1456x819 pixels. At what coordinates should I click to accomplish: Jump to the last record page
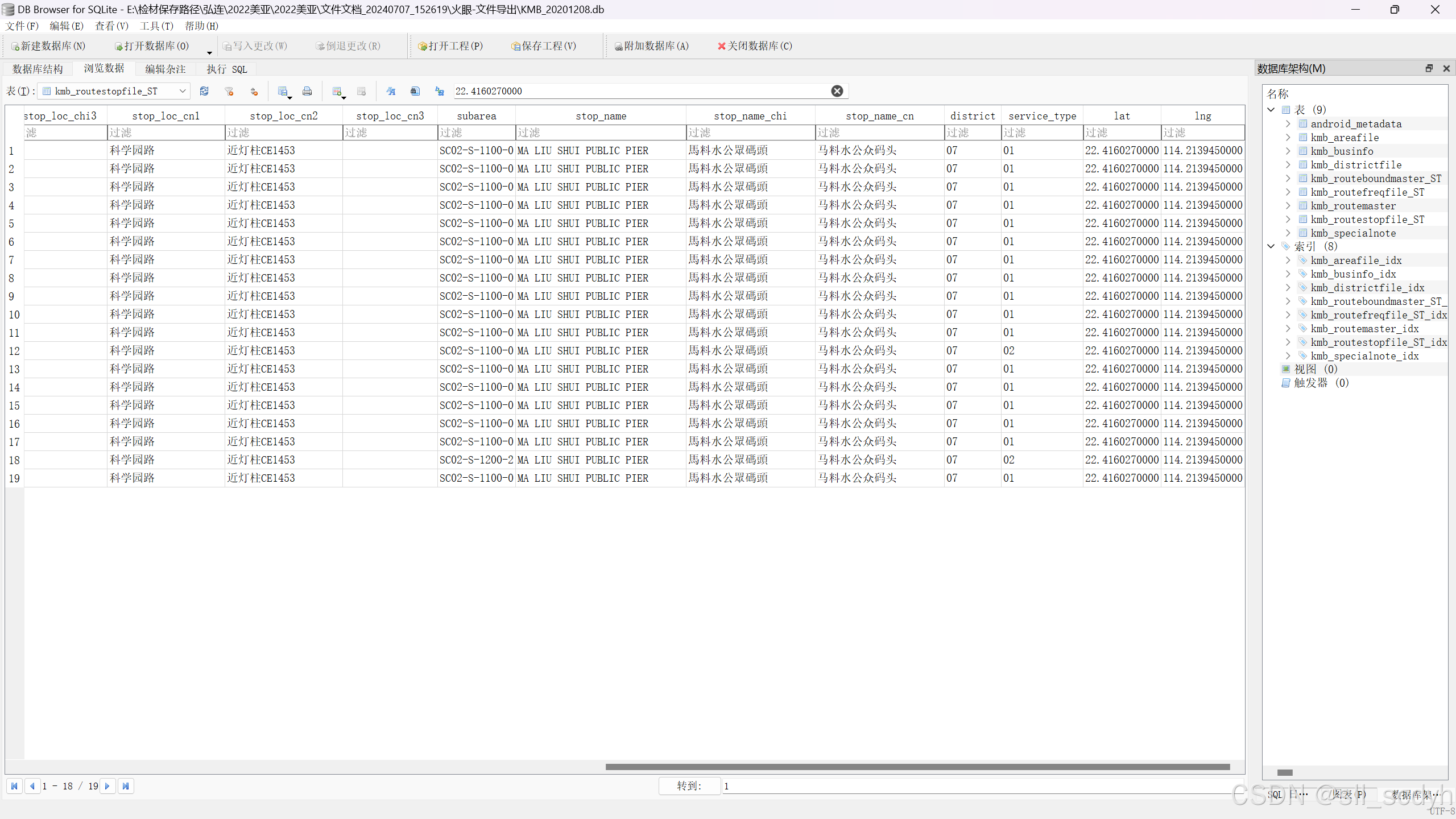click(126, 786)
